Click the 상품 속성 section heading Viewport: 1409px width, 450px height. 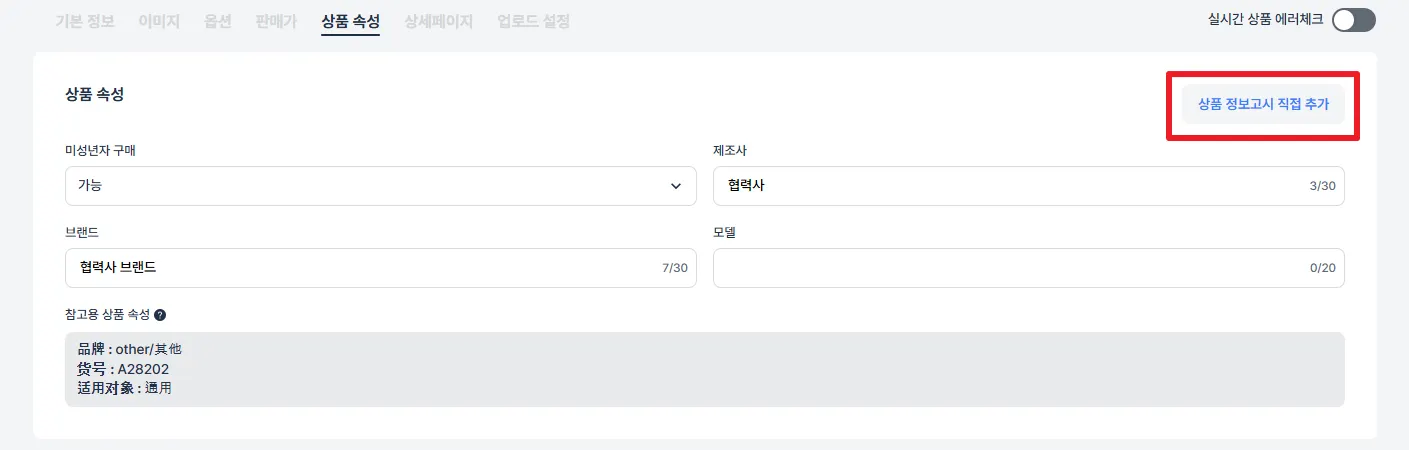(x=94, y=95)
